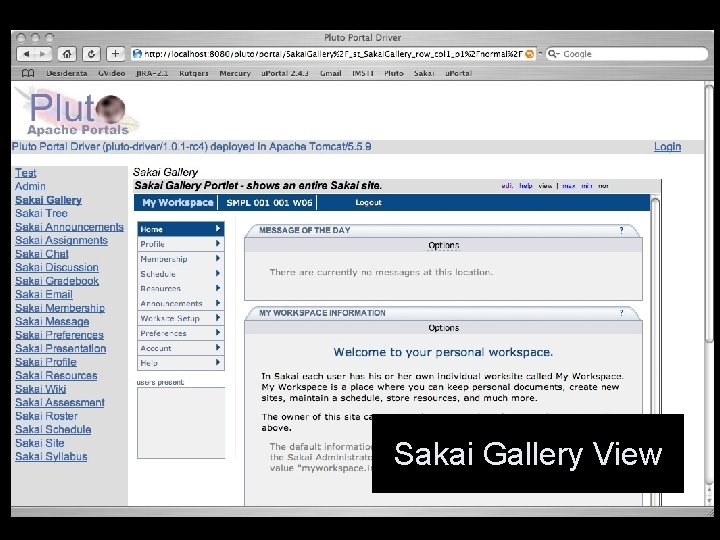Click inside the address bar URL
Viewport: 720px width, 540px height.
[333, 54]
